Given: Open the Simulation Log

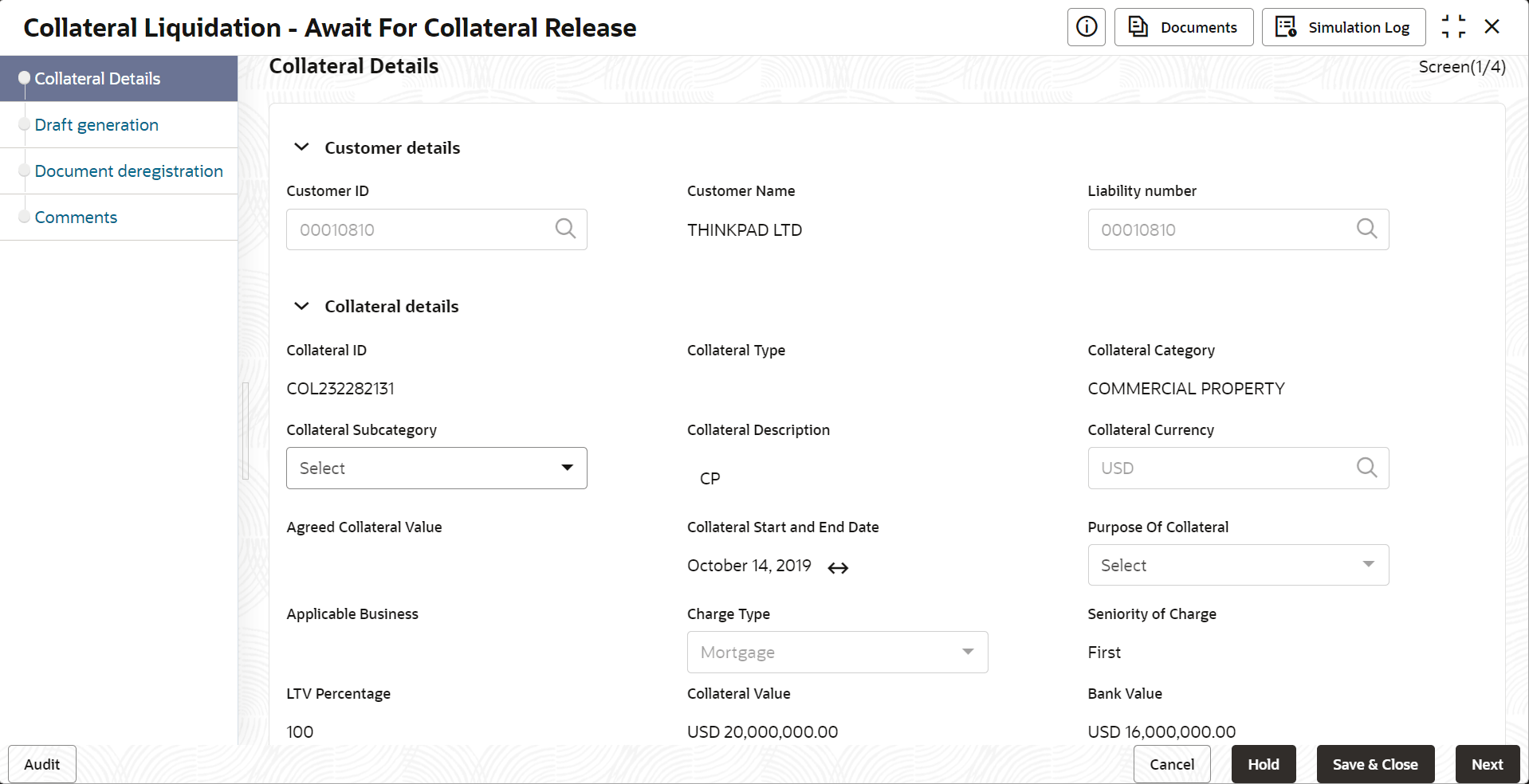Looking at the screenshot, I should (1343, 27).
